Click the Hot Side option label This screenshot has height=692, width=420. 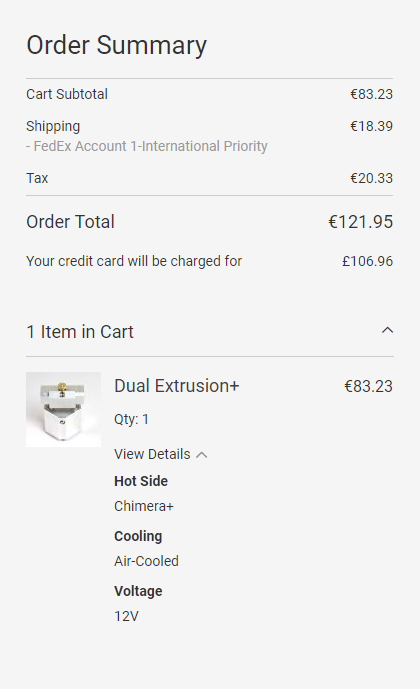coord(141,481)
